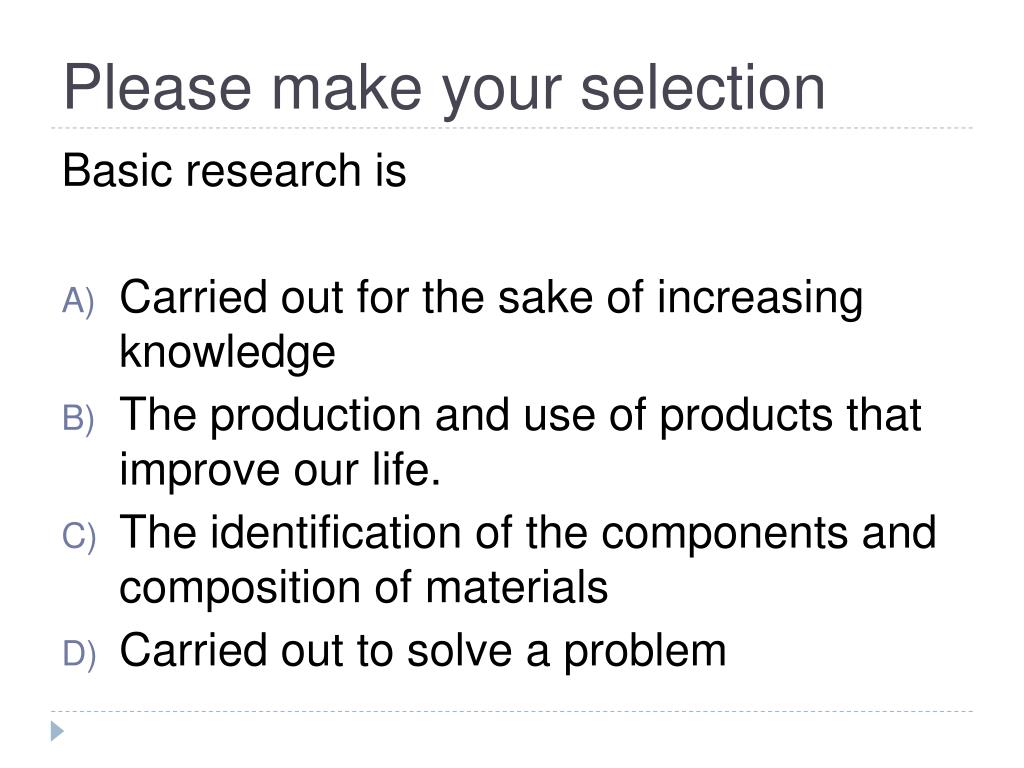Choose "The identification of the components and" line

[x=528, y=534]
